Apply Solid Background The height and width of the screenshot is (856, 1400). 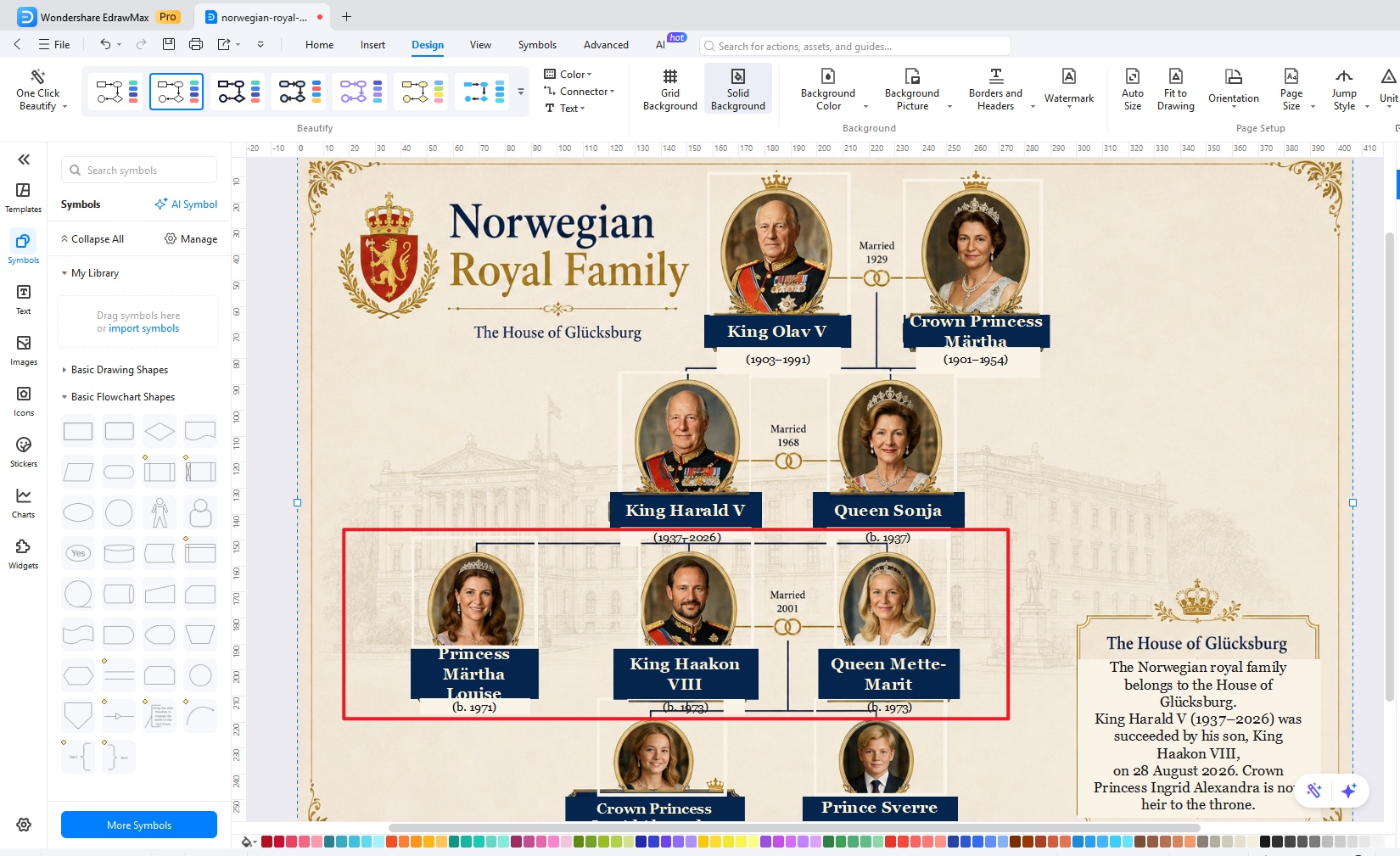(738, 90)
